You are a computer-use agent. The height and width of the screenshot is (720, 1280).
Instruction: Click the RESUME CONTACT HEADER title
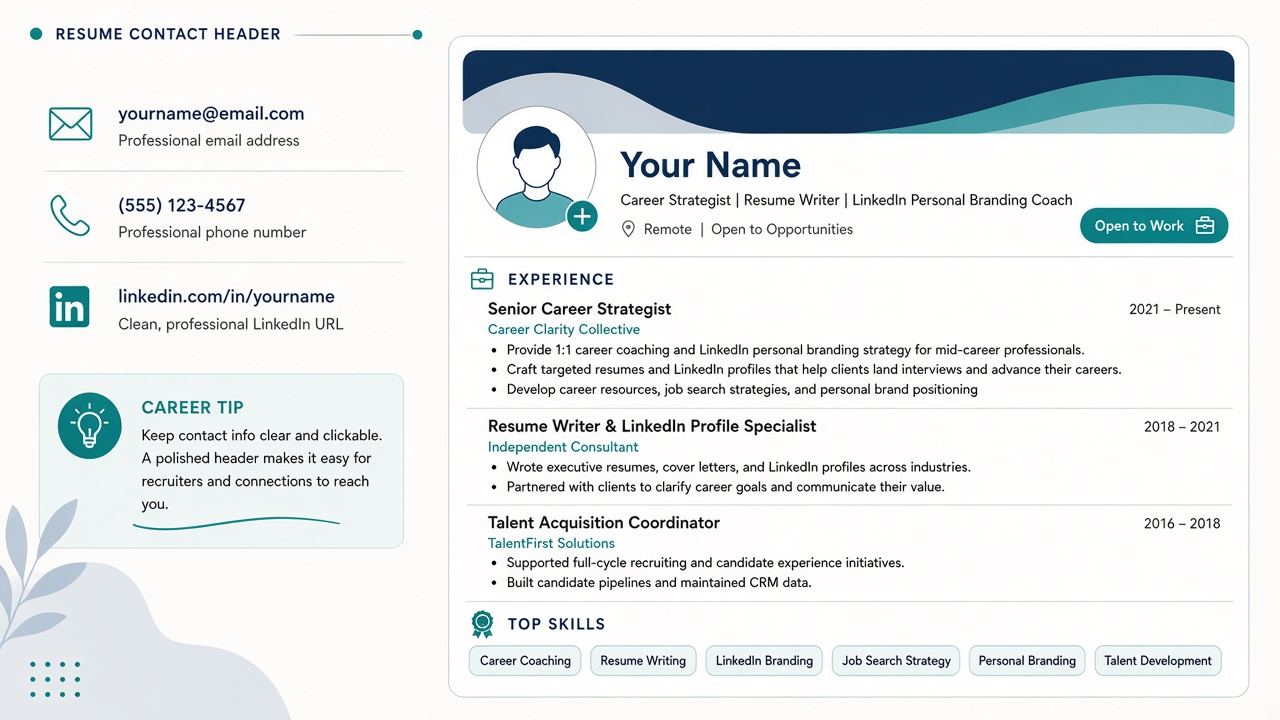pos(168,34)
